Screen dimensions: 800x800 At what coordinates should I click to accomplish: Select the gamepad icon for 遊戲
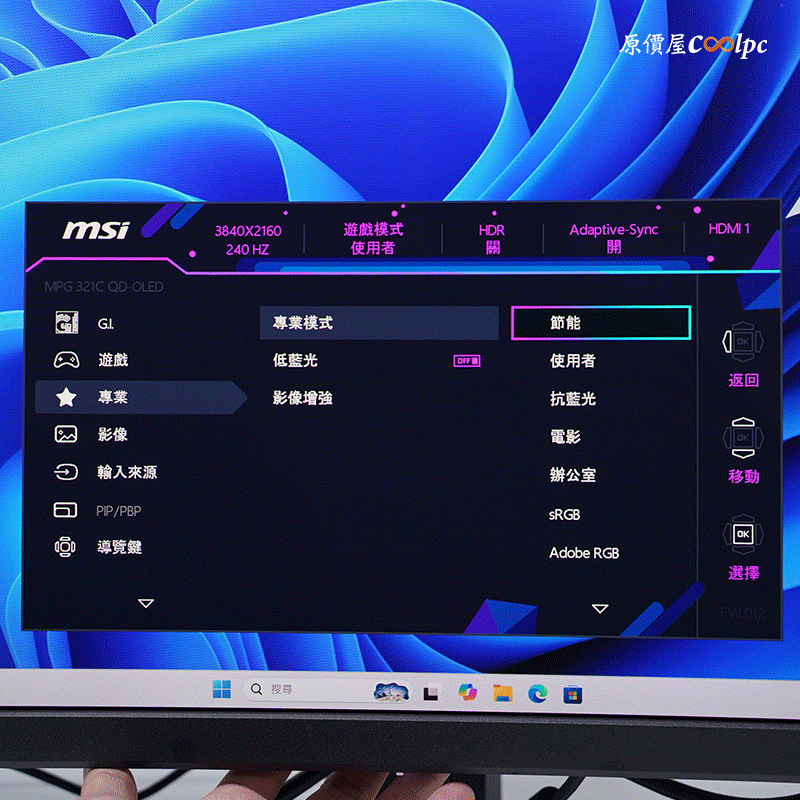(66, 360)
